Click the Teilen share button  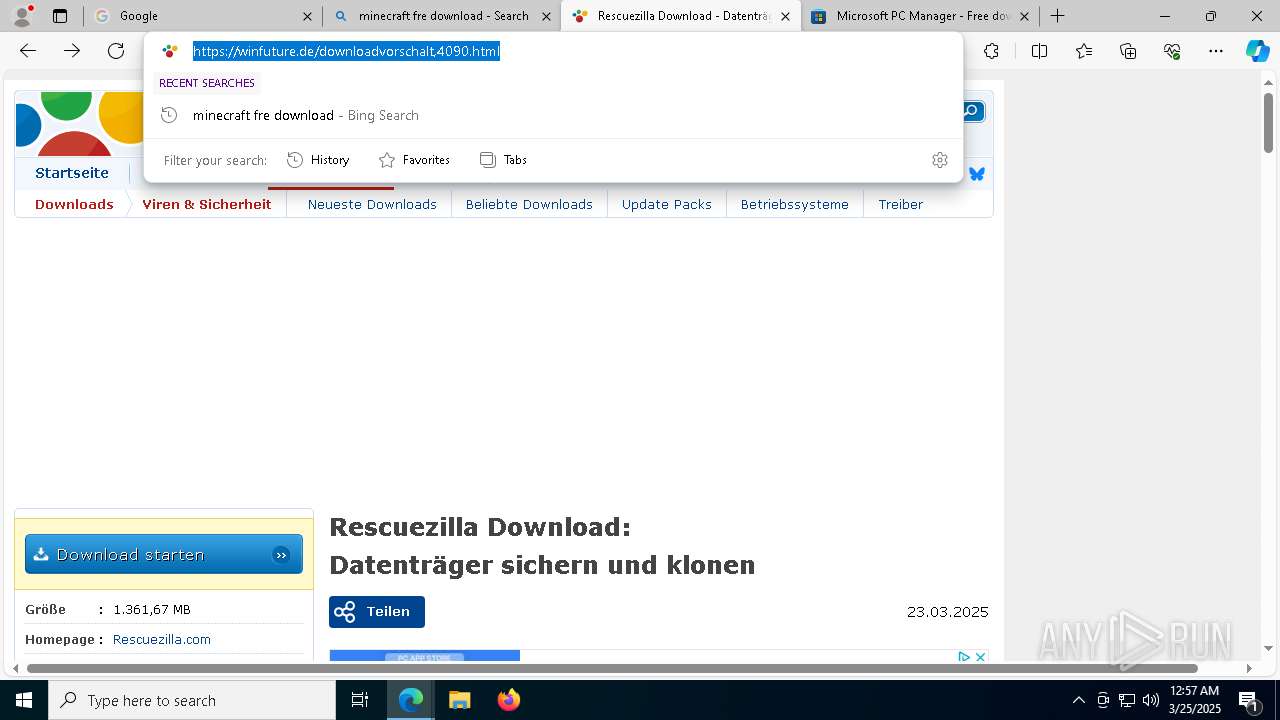[x=377, y=612]
